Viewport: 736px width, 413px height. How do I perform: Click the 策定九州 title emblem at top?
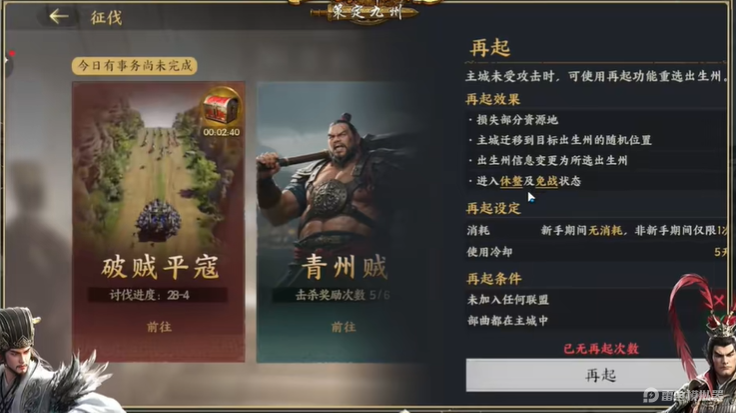coord(366,12)
